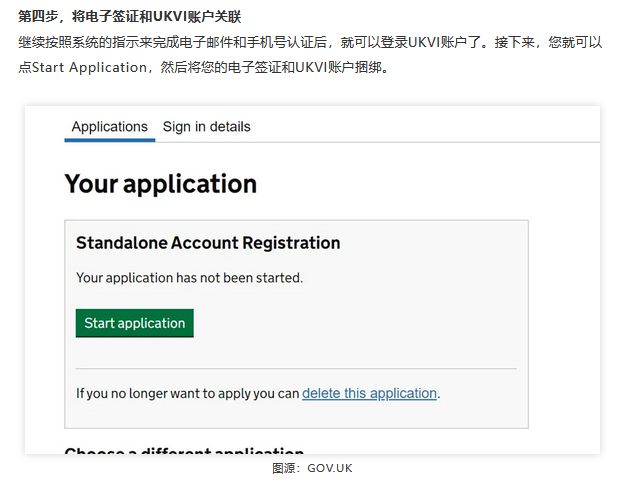Switch to the Sign in details tab
The height and width of the screenshot is (502, 635).
tap(207, 127)
